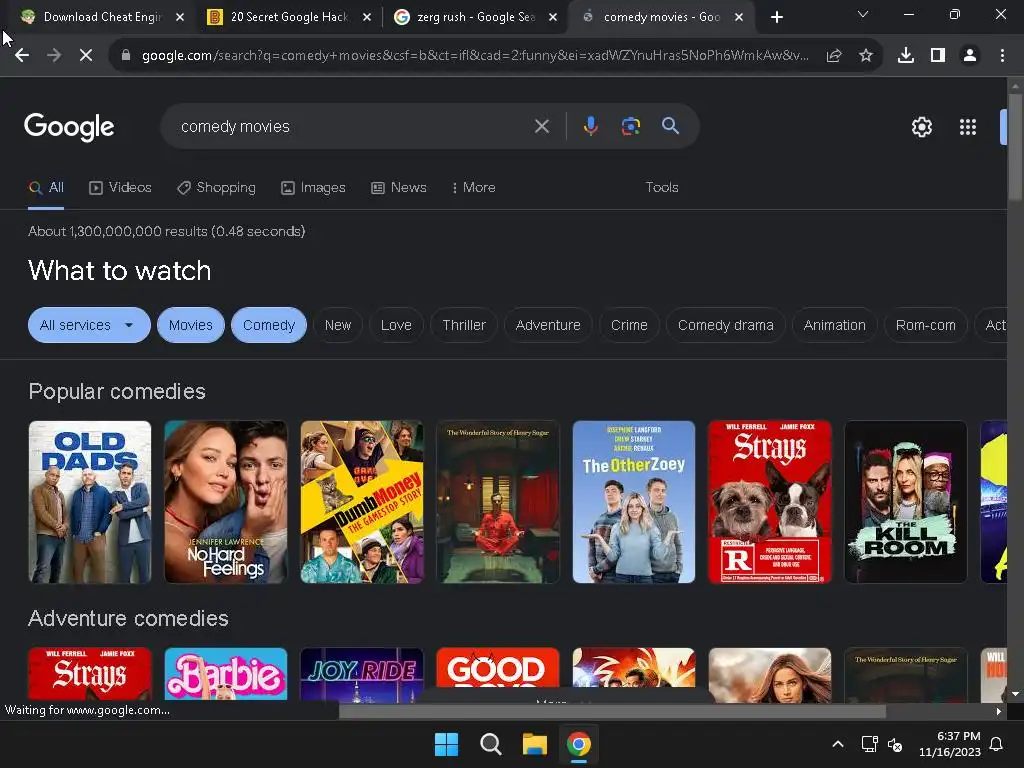Switch to the News results tab
The height and width of the screenshot is (768, 1024).
(399, 187)
